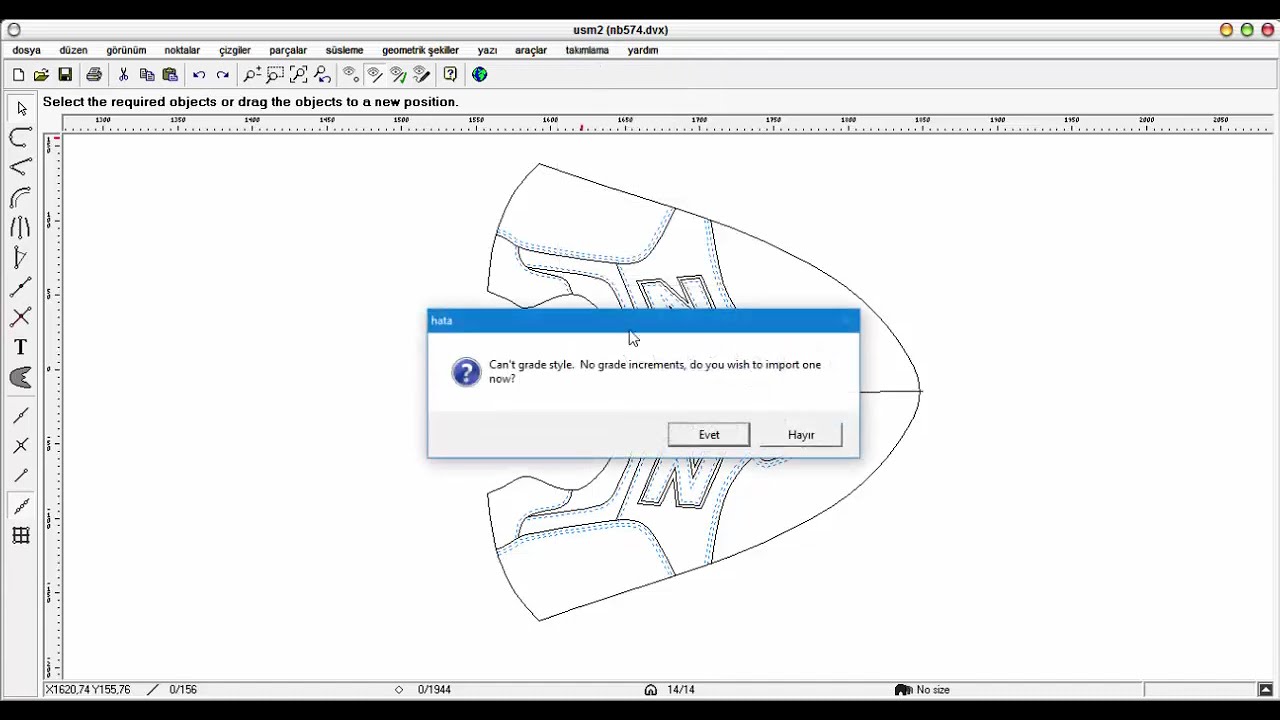This screenshot has height=720, width=1280.
Task: Select the zoom-to-window rectangle icon
Action: pyautogui.click(x=275, y=74)
